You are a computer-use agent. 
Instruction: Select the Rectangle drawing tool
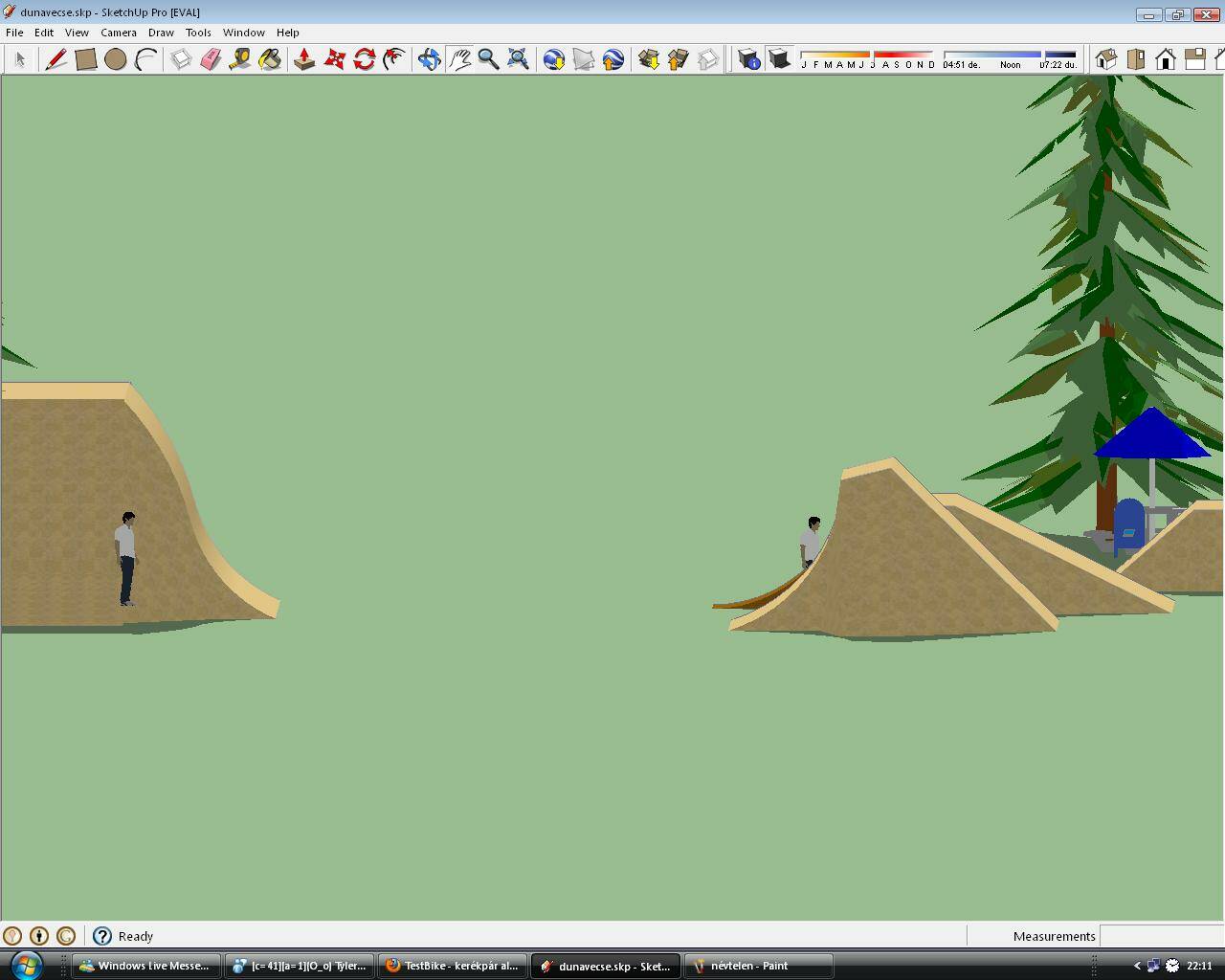85,59
